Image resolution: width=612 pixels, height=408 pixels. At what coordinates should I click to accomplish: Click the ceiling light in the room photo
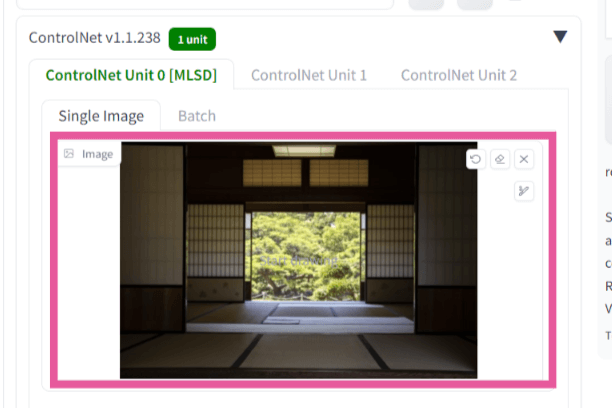point(304,150)
